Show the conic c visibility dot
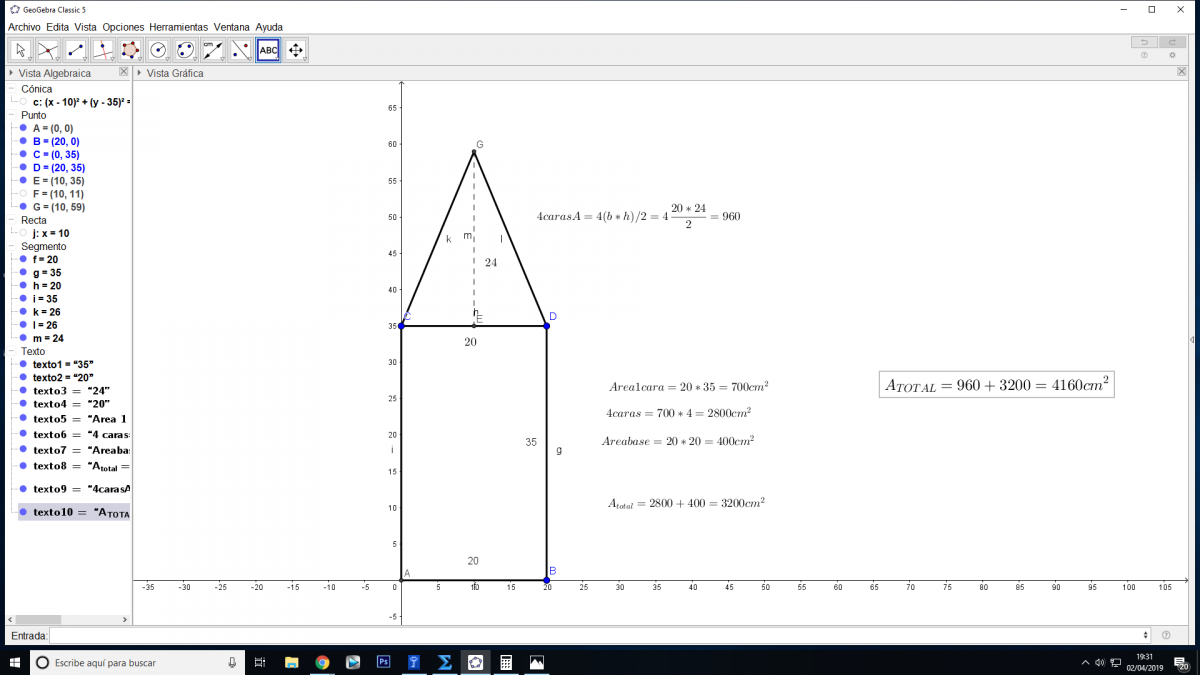Viewport: 1200px width, 675px height. [23, 102]
